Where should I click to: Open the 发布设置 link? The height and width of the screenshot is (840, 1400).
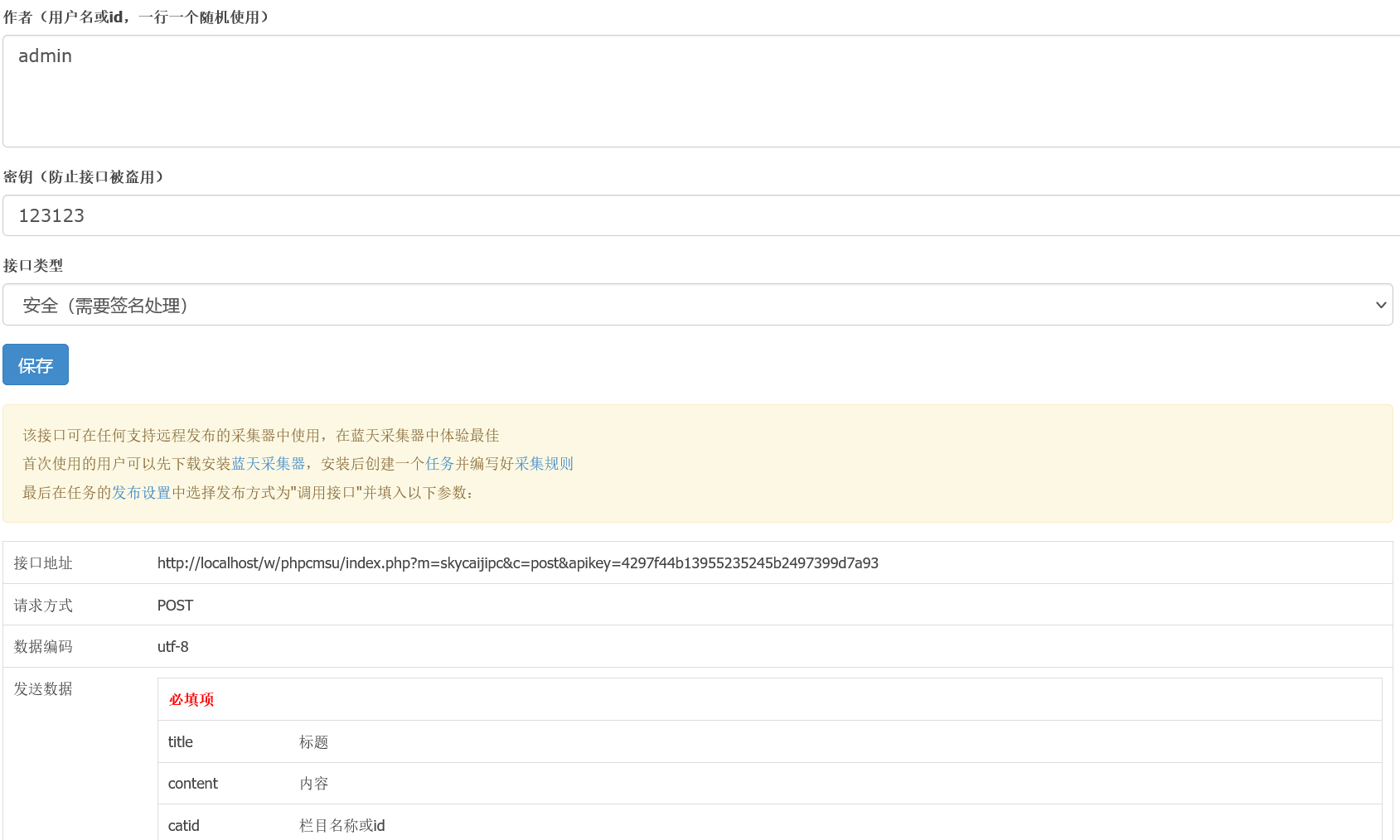pos(139,491)
